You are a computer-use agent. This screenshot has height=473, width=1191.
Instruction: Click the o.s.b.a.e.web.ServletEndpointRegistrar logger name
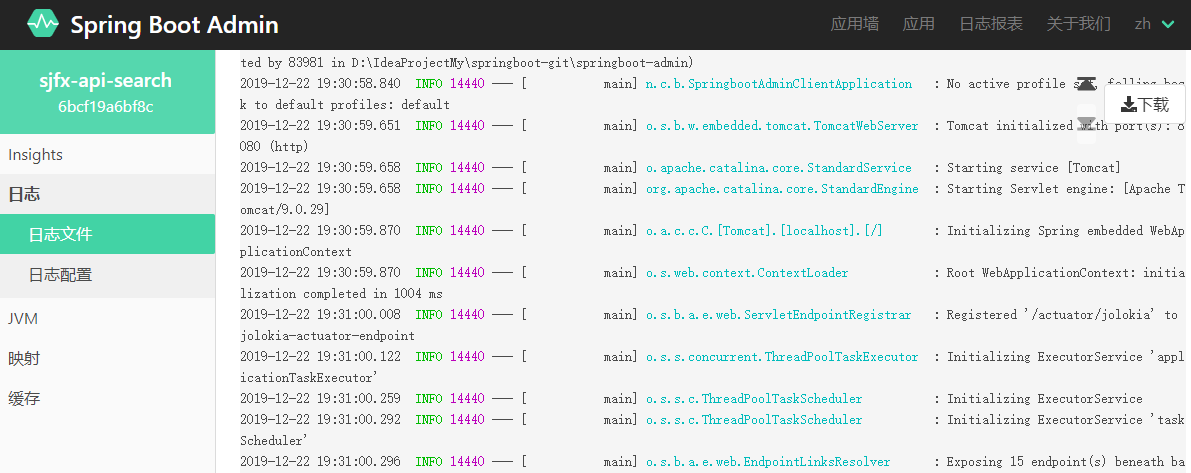click(779, 314)
